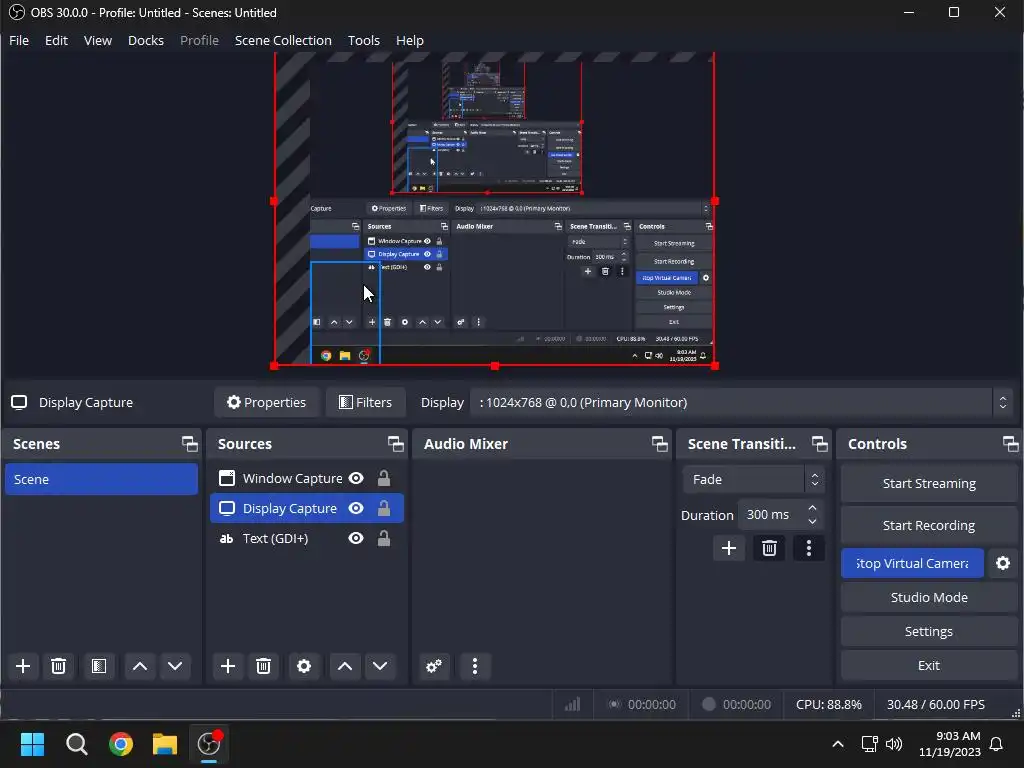Viewport: 1024px width, 768px height.
Task: Open source properties gear in Sources dock
Action: pos(304,666)
